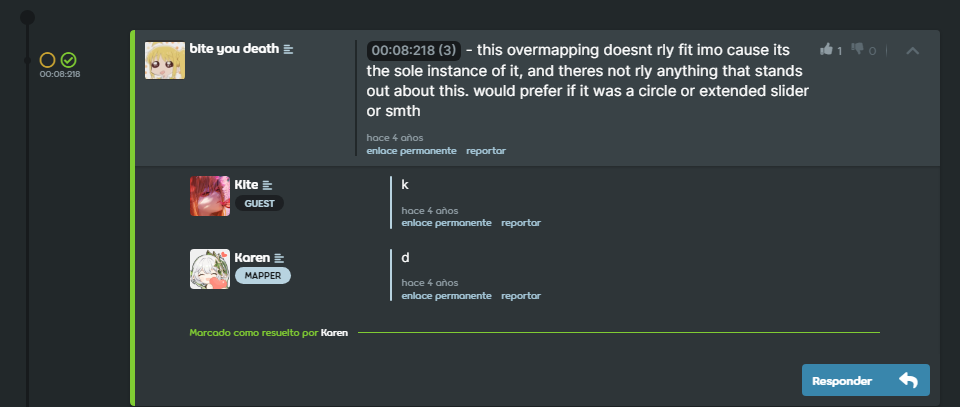Report the bite you death post
The height and width of the screenshot is (407, 960).
(x=486, y=151)
